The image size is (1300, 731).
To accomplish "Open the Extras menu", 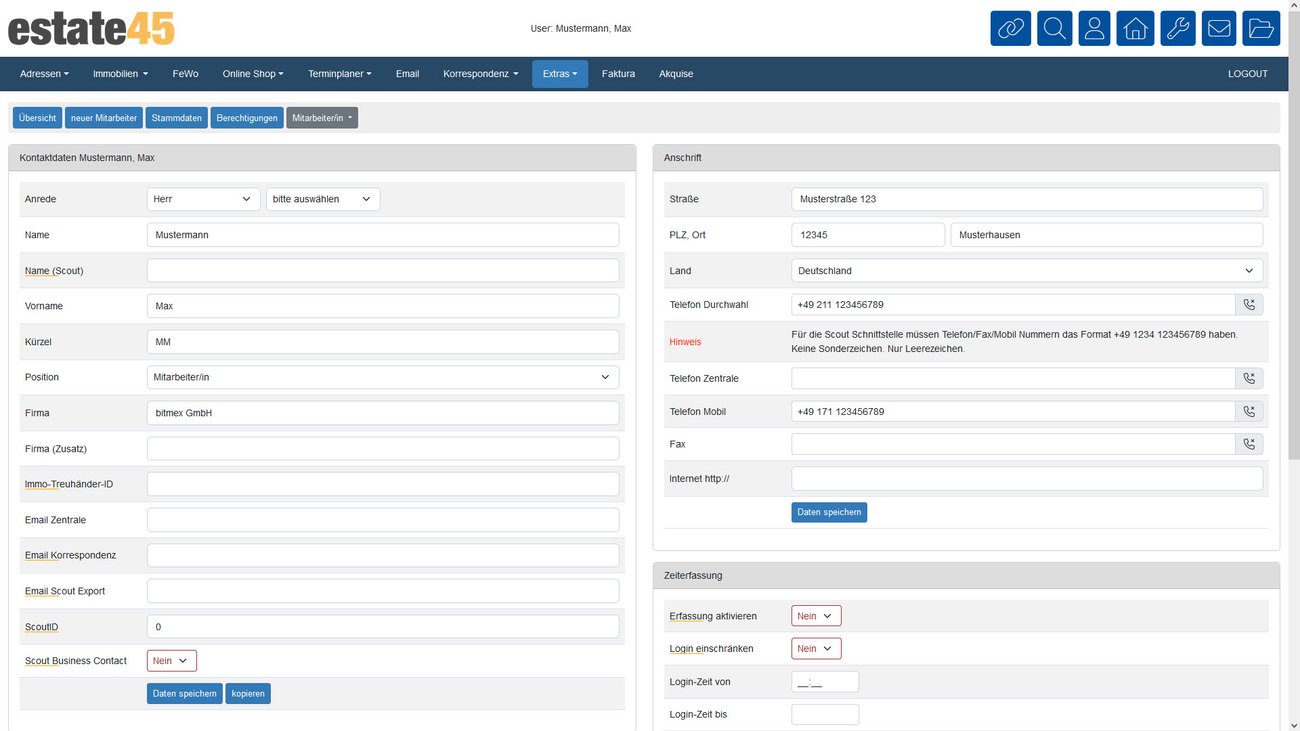I will (x=560, y=74).
